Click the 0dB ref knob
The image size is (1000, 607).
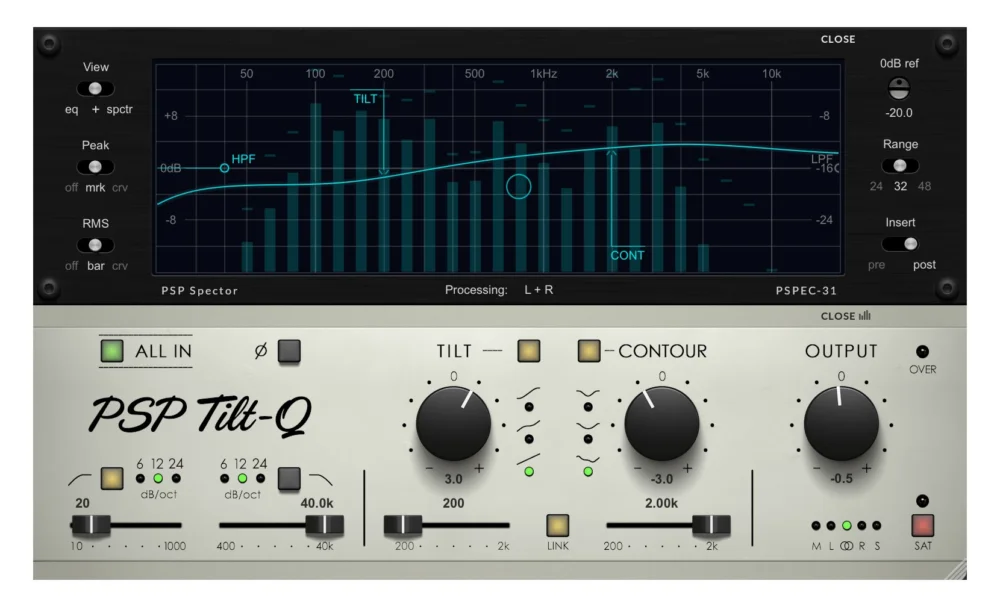pyautogui.click(x=899, y=89)
